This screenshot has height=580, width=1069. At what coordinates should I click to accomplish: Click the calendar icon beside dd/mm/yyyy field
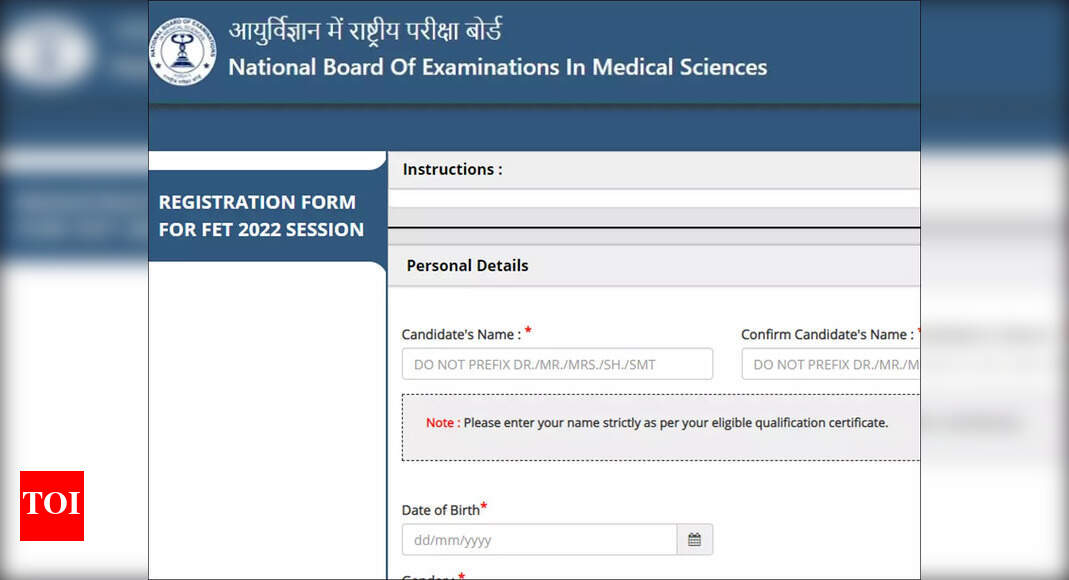click(695, 539)
